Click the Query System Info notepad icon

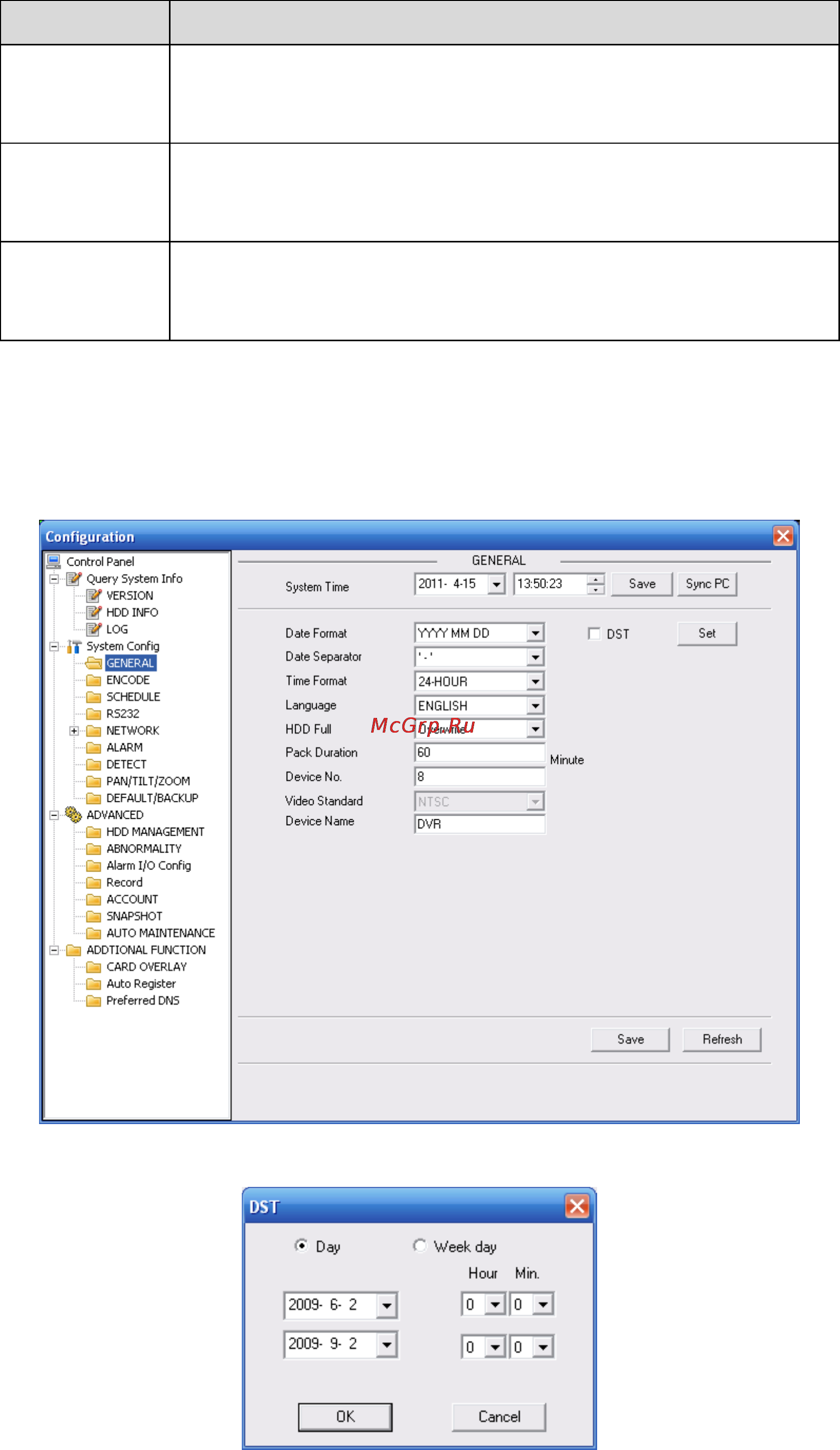74,578
